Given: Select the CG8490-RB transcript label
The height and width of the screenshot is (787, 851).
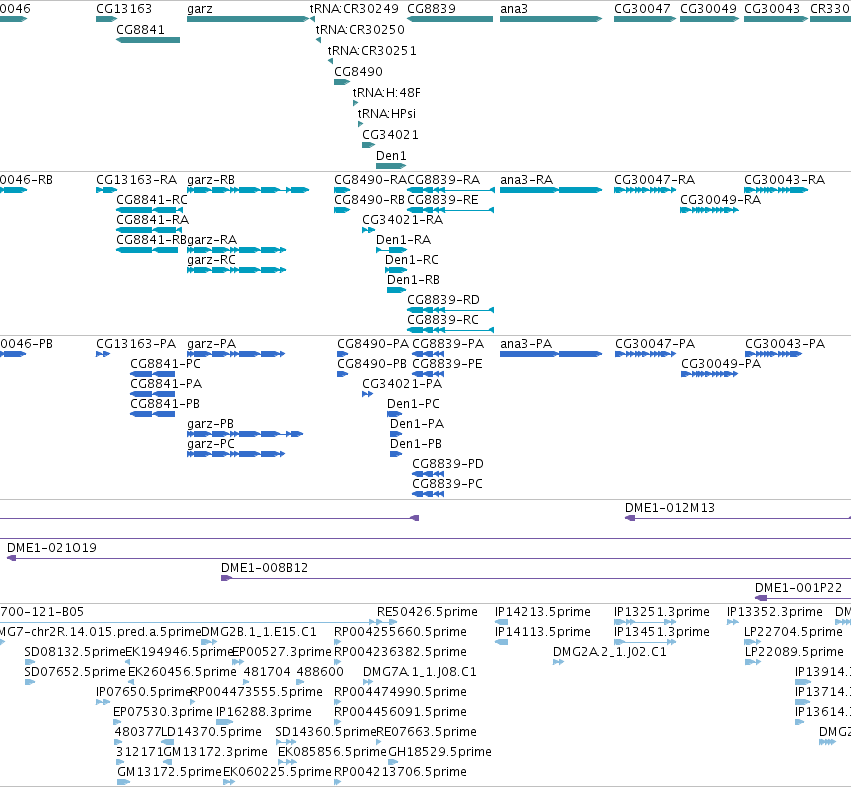Looking at the screenshot, I should (369, 200).
